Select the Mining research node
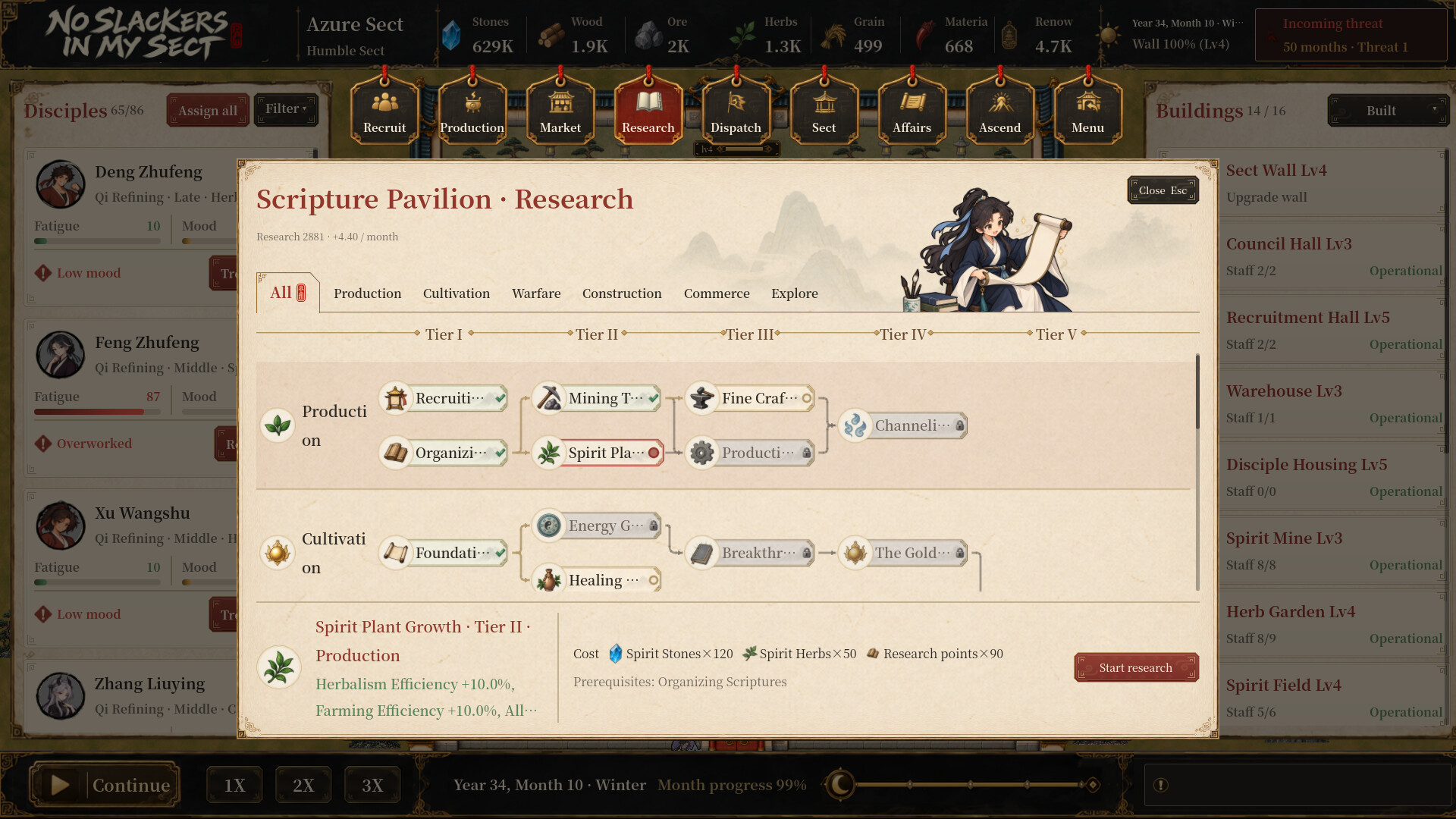 pos(597,398)
